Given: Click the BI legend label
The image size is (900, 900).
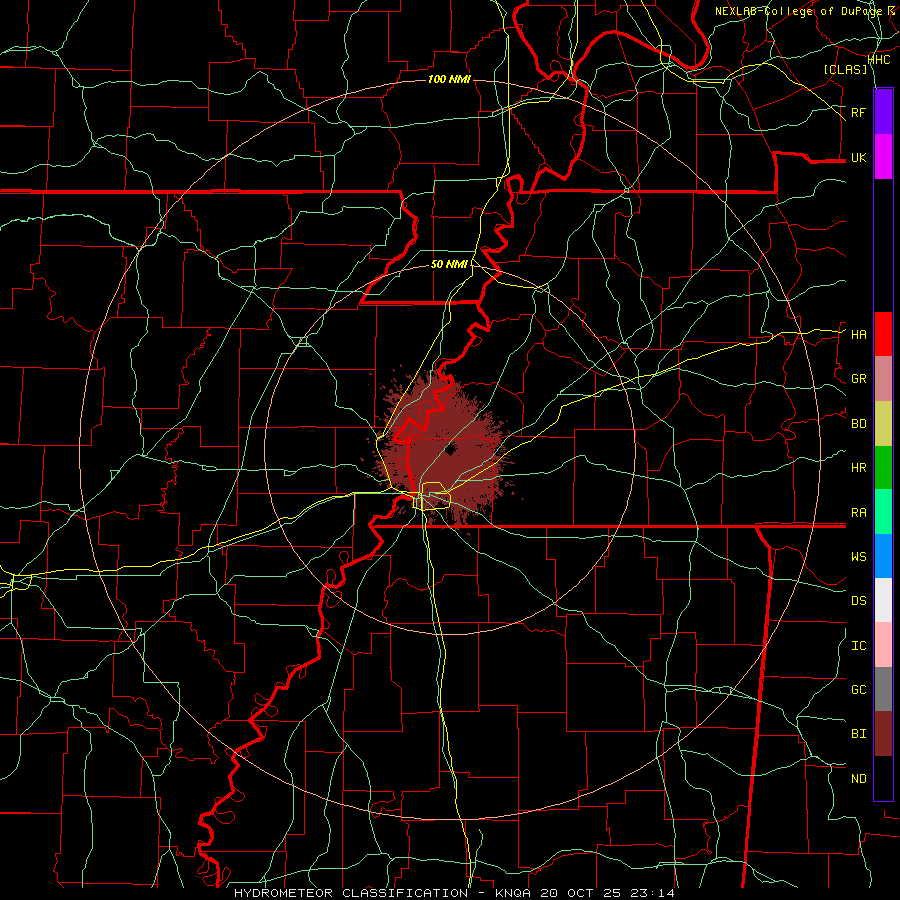Looking at the screenshot, I should (x=858, y=734).
